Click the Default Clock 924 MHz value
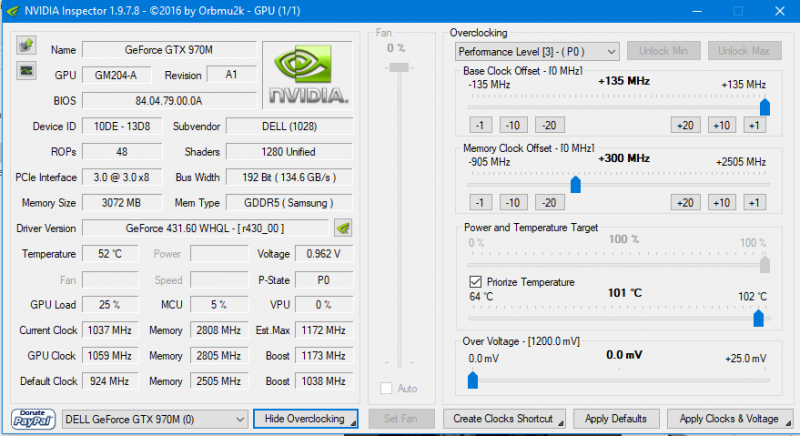 110,381
